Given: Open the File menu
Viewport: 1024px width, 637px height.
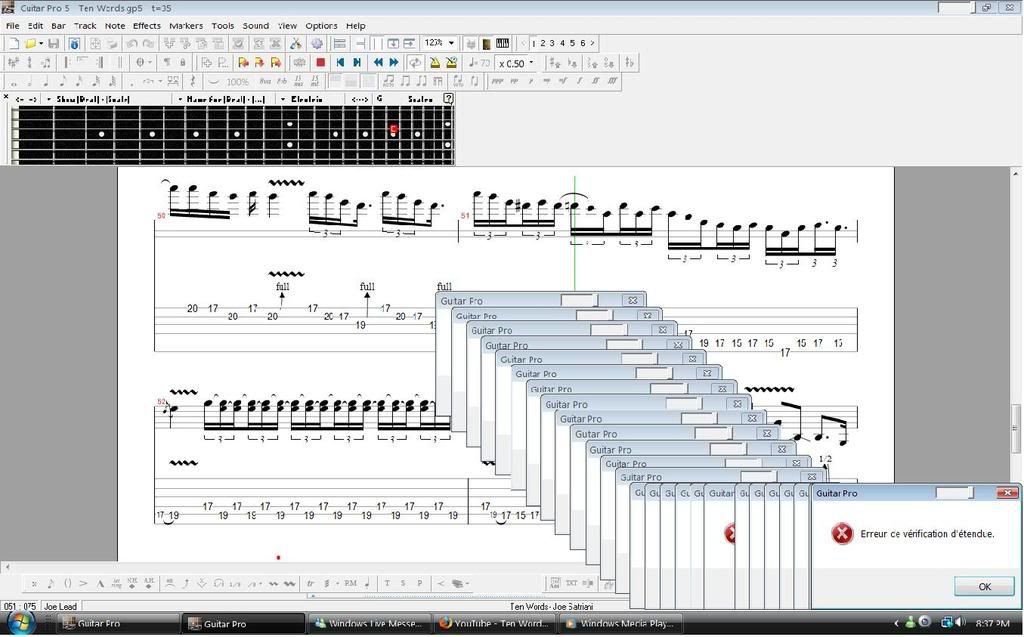Looking at the screenshot, I should (x=12, y=25).
